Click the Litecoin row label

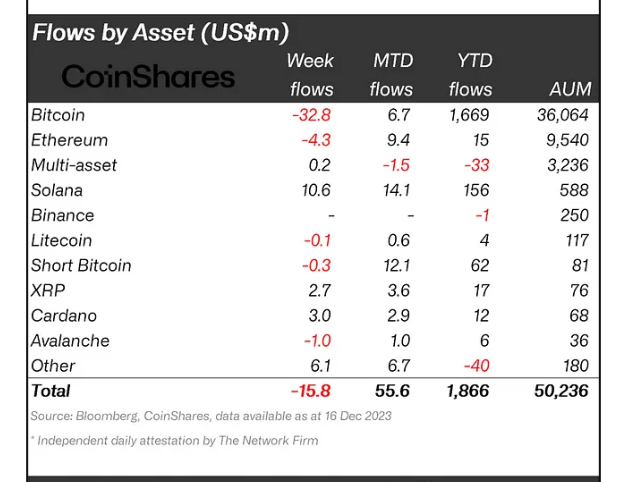pyautogui.click(x=61, y=240)
